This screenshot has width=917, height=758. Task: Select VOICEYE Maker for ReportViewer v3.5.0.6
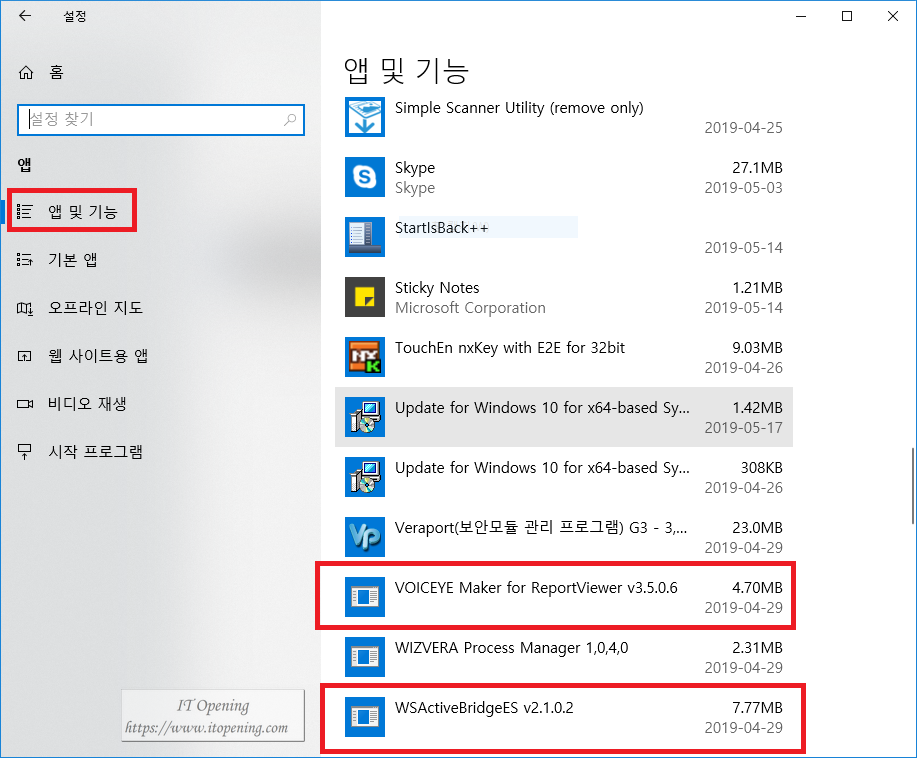click(536, 588)
